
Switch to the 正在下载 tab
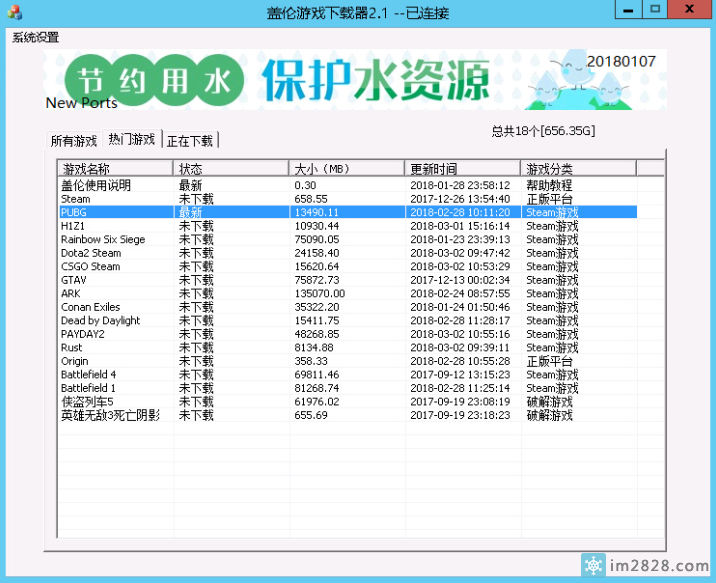190,141
